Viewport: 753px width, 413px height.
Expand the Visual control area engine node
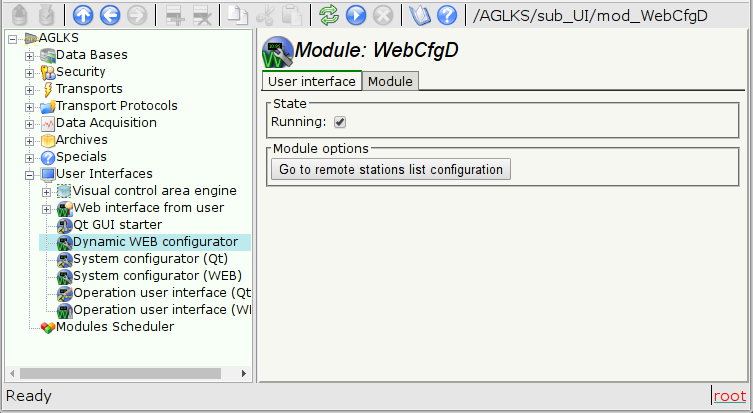(47, 191)
